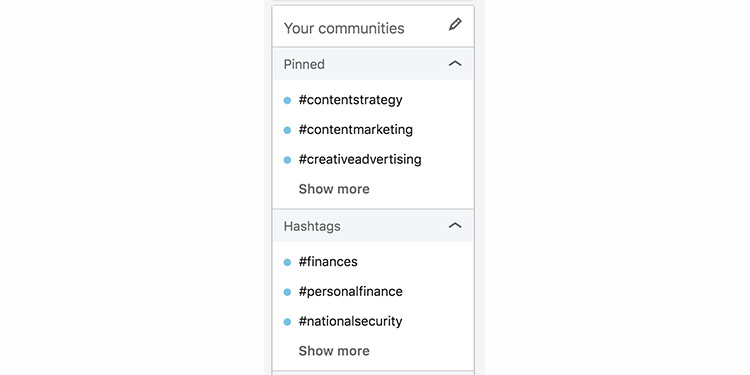Collapse the Hashtags section chevron
Image resolution: width=750 pixels, height=375 pixels.
tap(455, 225)
